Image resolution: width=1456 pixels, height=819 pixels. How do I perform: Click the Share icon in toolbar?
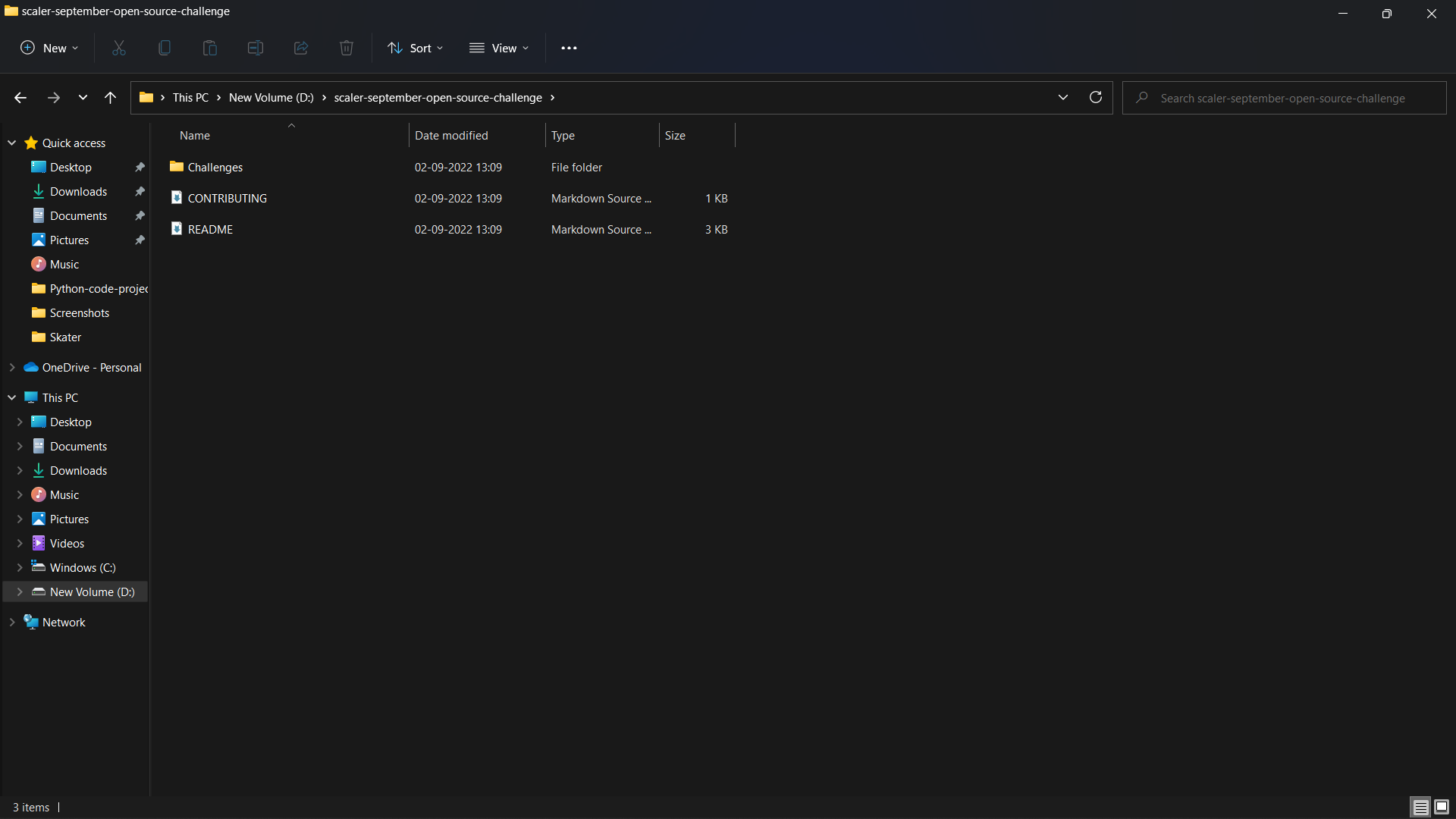301,48
